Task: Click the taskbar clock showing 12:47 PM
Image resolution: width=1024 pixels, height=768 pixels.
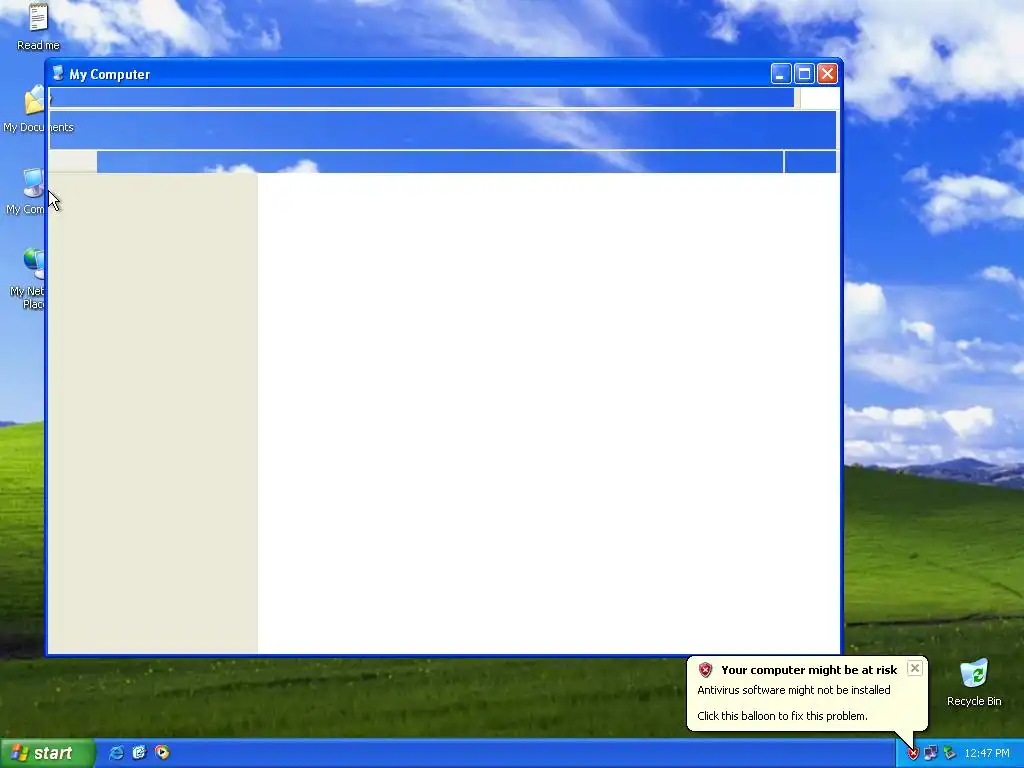Action: 987,754
